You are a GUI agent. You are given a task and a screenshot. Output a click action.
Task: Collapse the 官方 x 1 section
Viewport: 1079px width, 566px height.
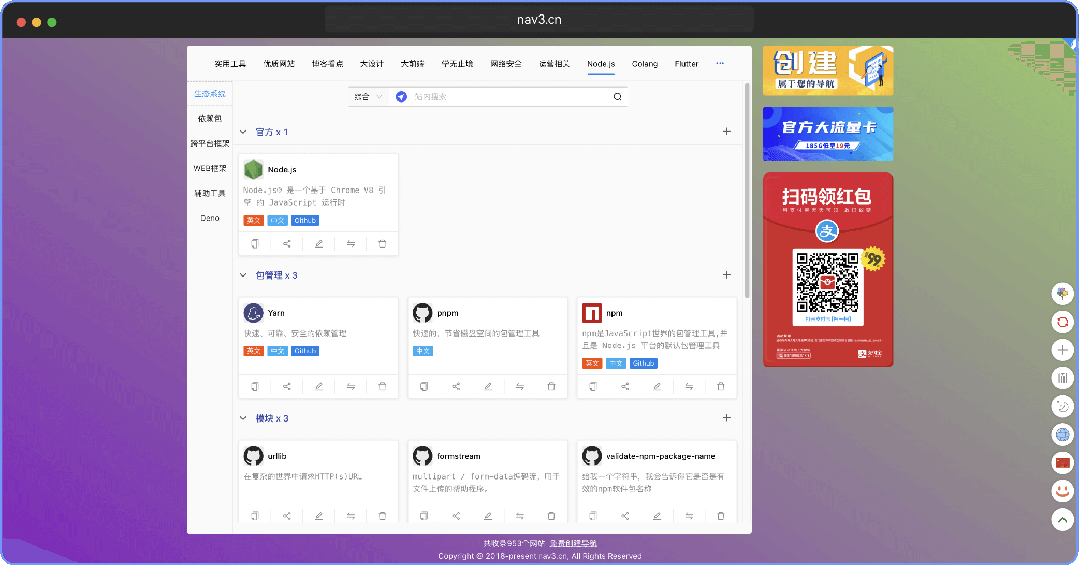pyautogui.click(x=243, y=132)
